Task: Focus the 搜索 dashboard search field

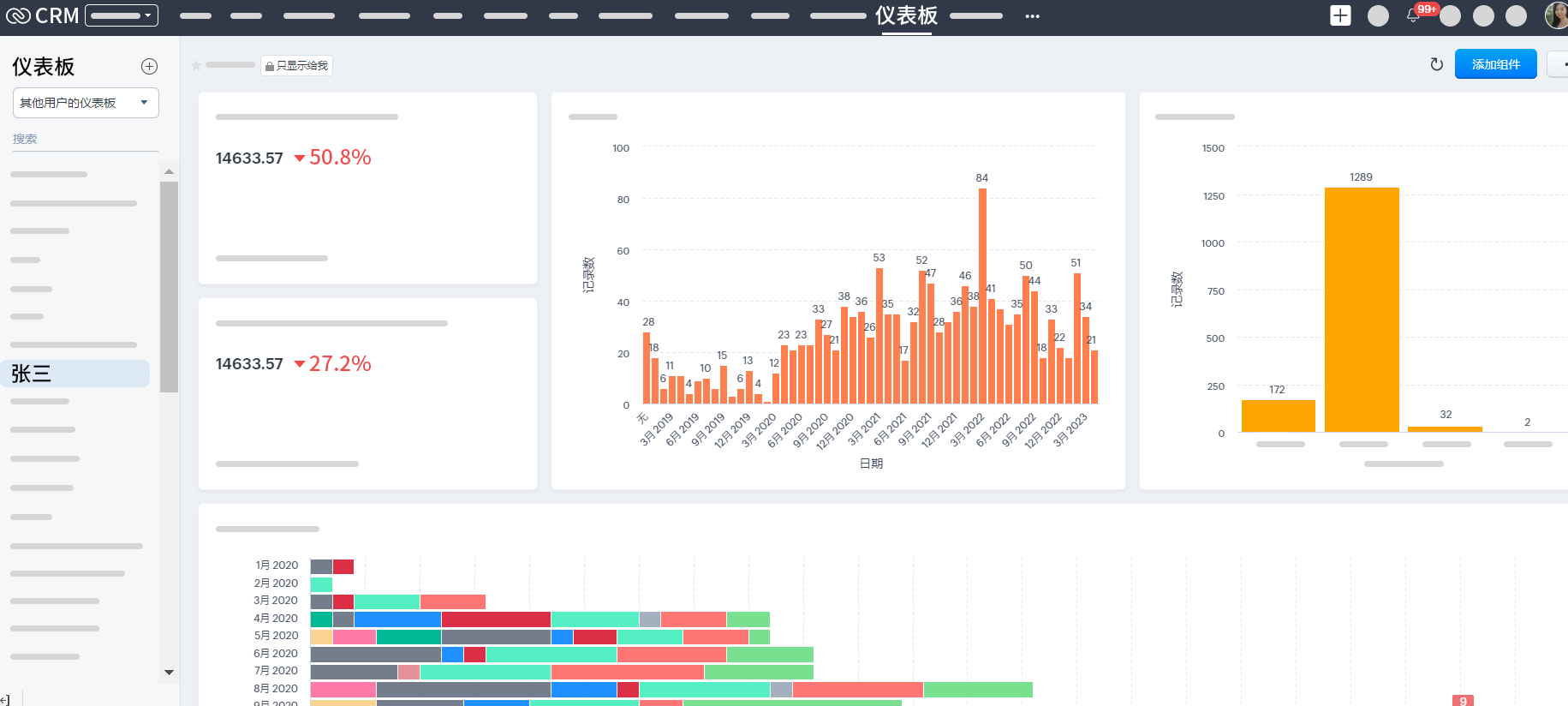Action: tap(86, 139)
